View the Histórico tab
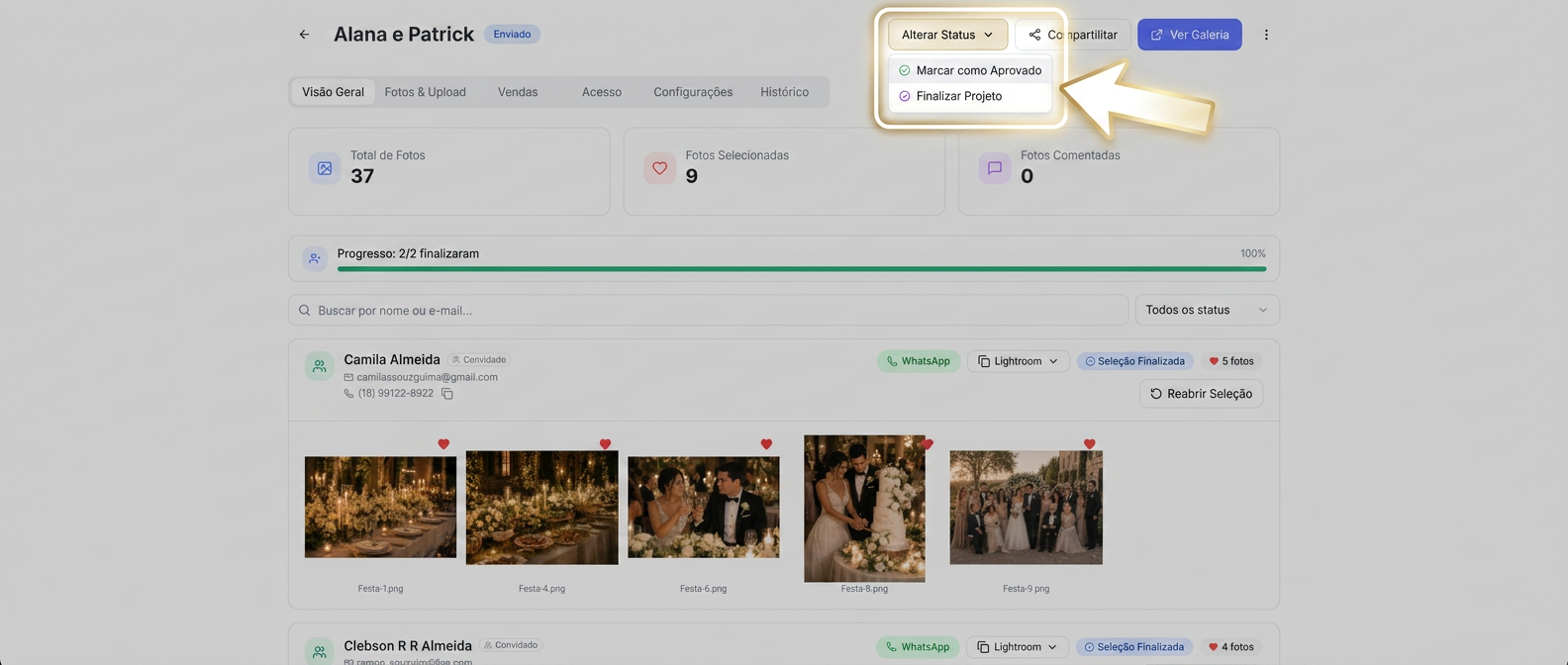 click(784, 92)
